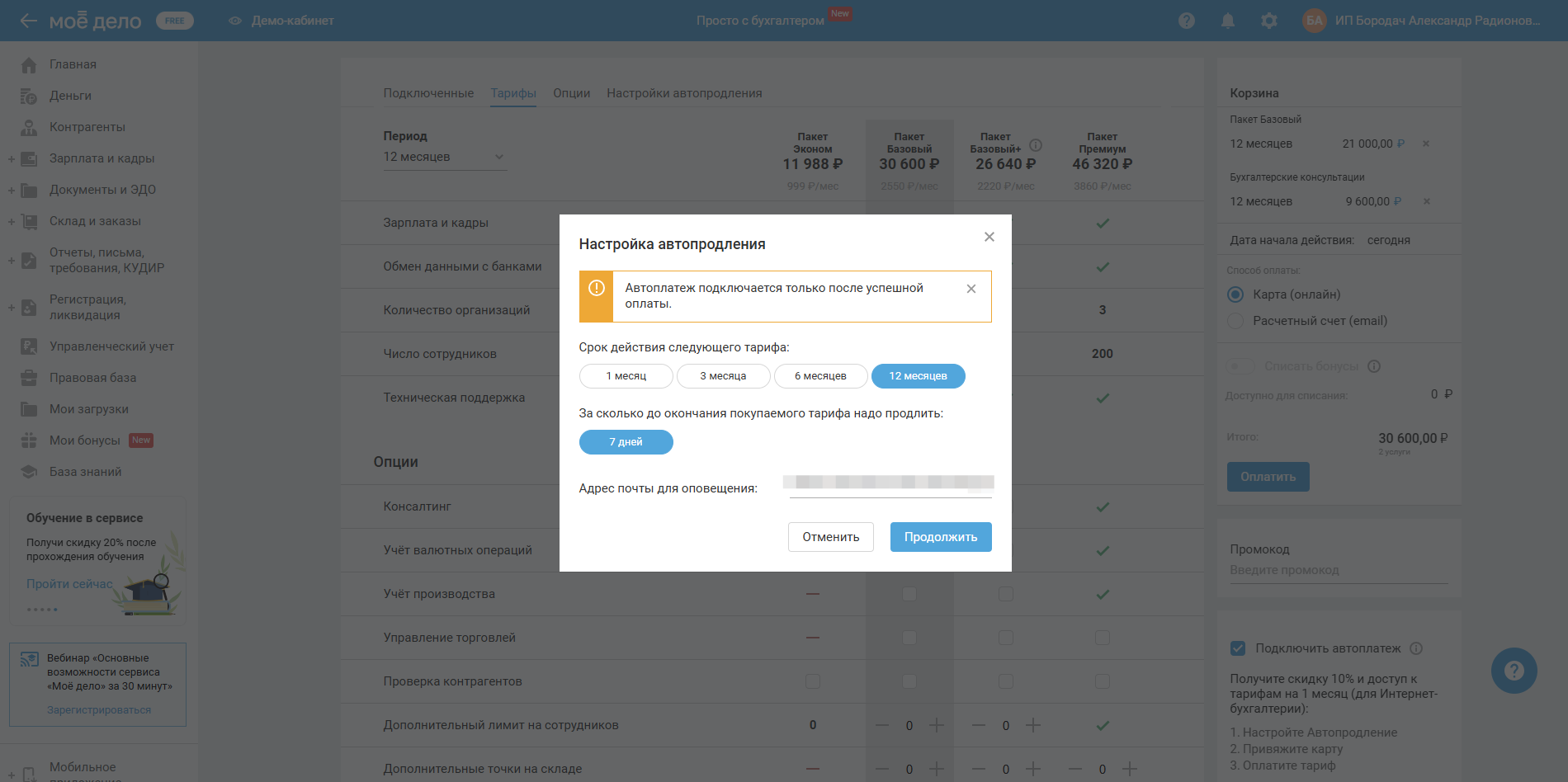Choose 1 месяц tariff duration
Image resolution: width=1568 pixels, height=782 pixels.
pos(626,376)
